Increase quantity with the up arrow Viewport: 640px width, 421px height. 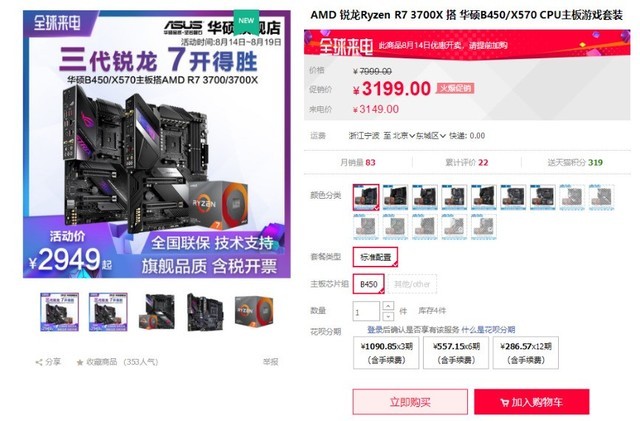pos(388,306)
